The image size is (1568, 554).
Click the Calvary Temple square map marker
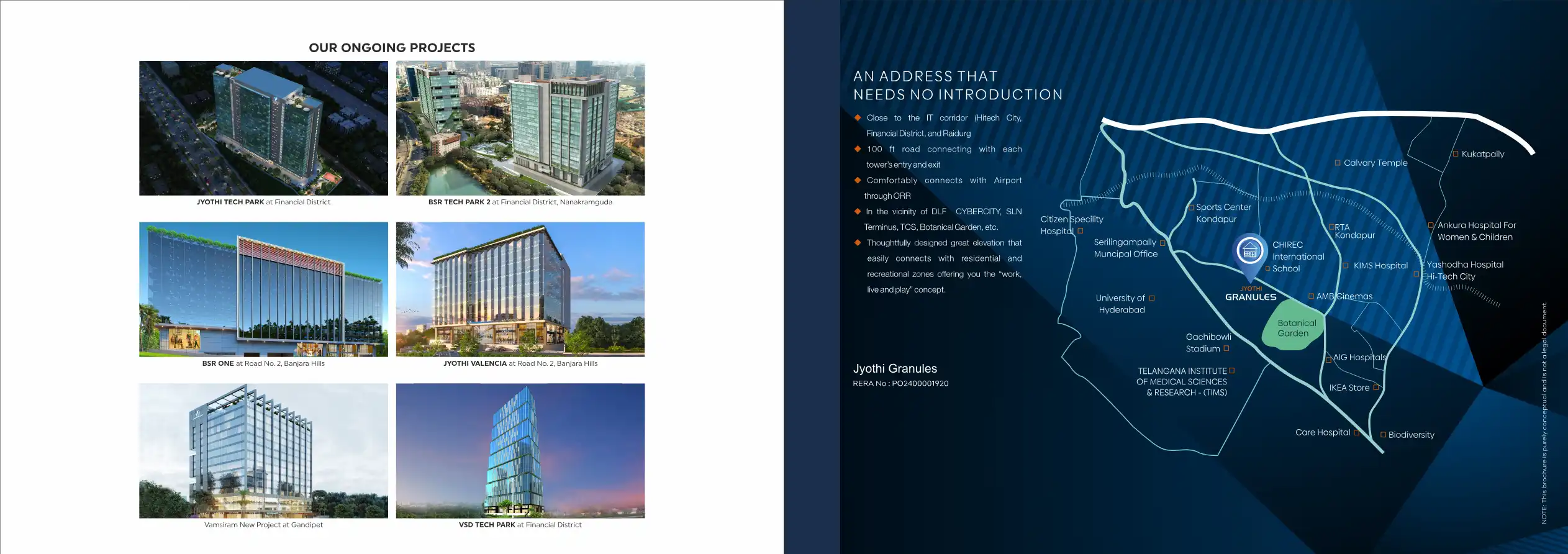(x=1338, y=163)
